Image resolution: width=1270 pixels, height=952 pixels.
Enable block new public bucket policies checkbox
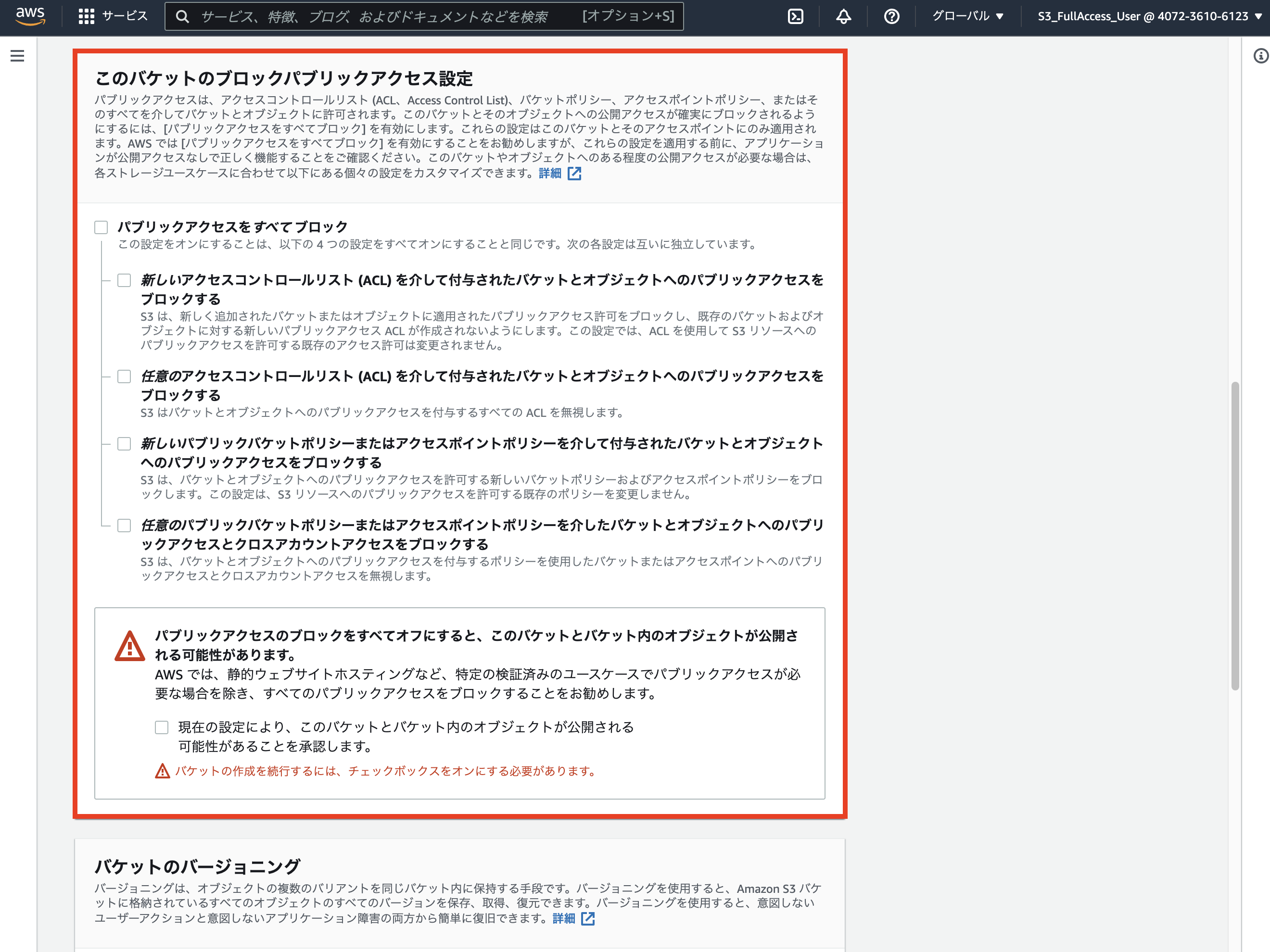124,444
